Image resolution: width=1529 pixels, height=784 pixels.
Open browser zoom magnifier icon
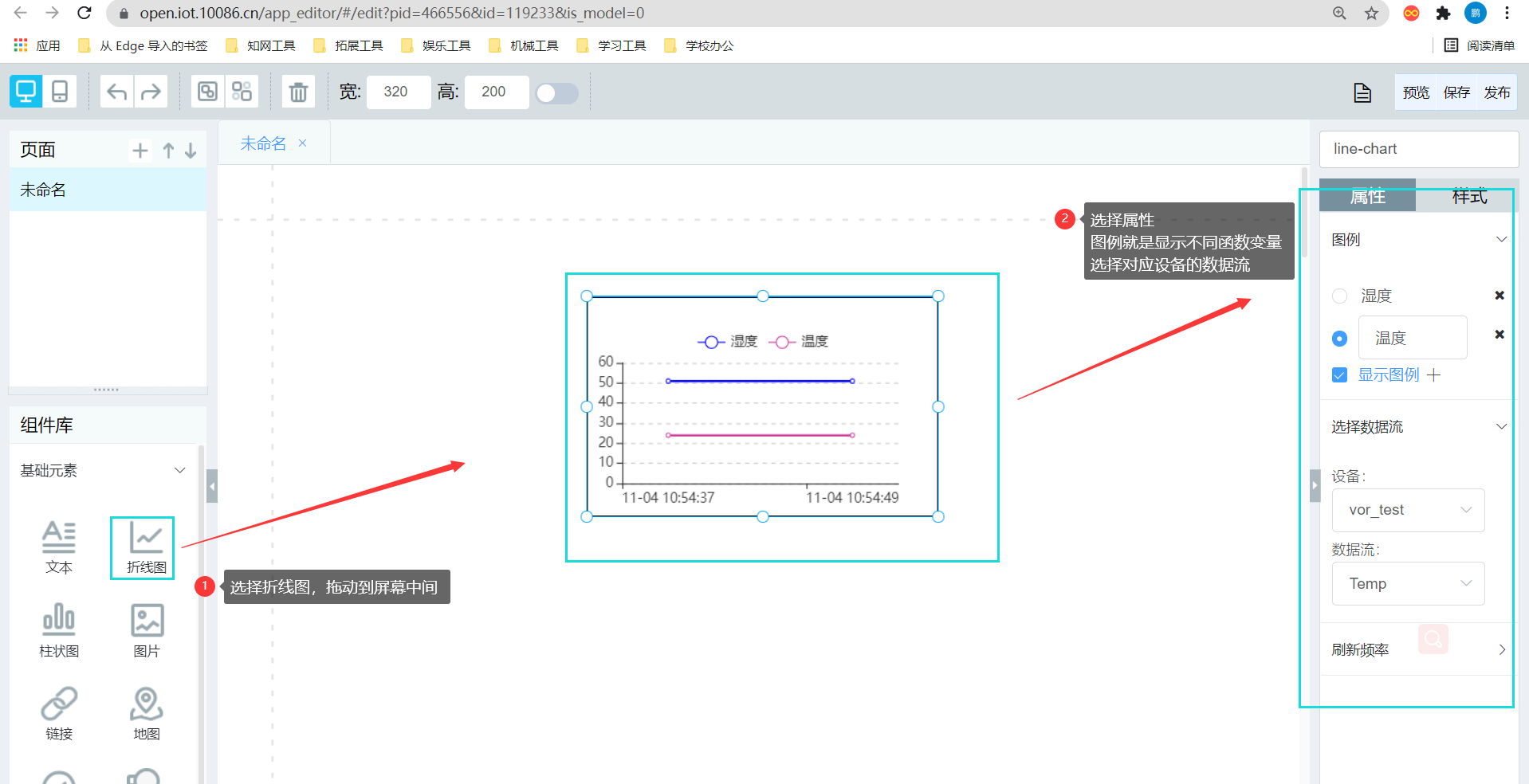[1339, 13]
